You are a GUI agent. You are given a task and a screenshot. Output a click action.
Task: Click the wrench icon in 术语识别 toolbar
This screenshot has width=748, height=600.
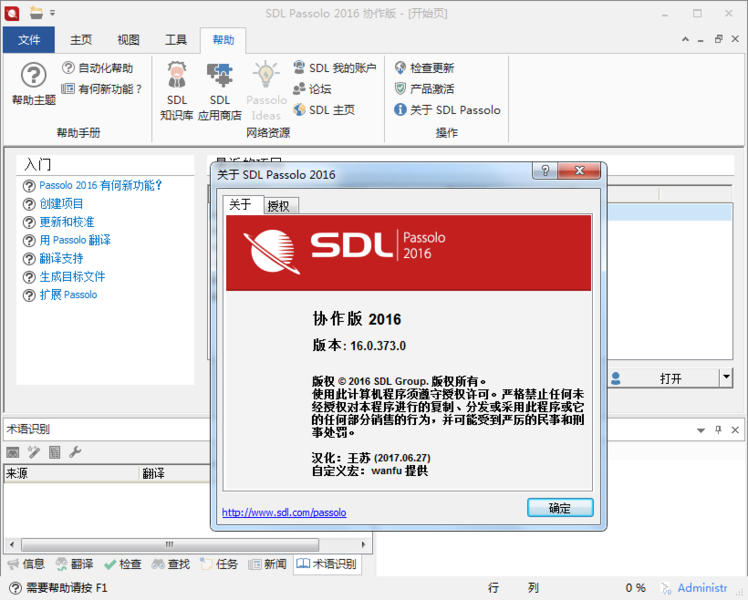[x=75, y=452]
